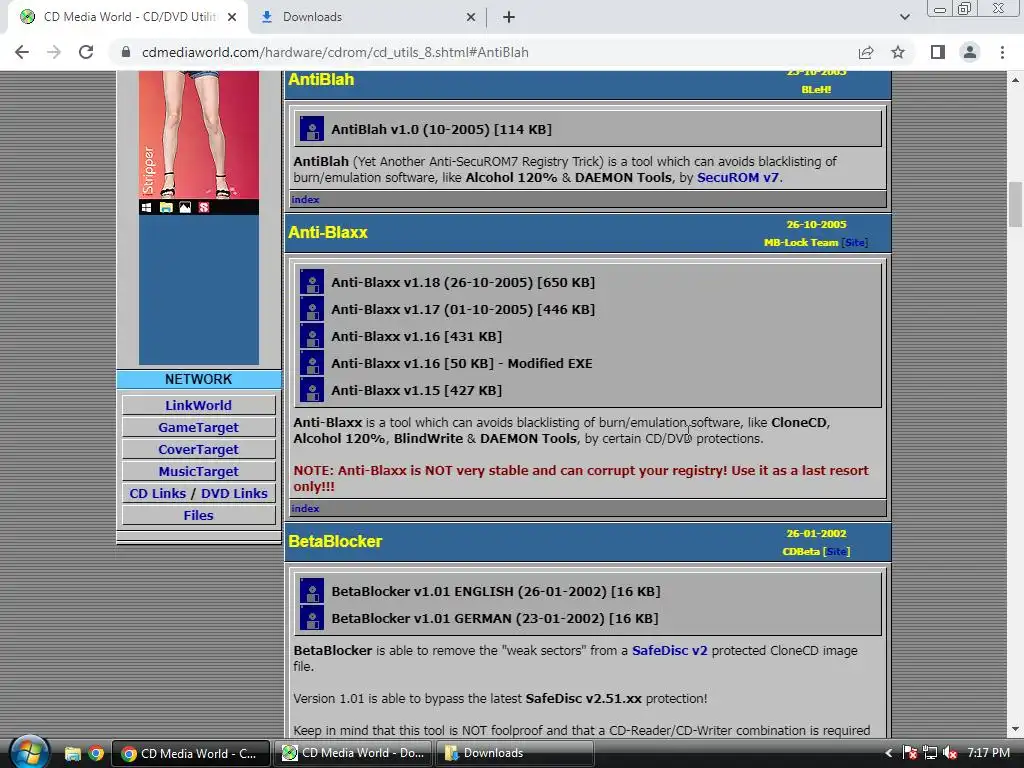This screenshot has height=768, width=1024.
Task: Show hidden tray icons arrow
Action: pos(888,753)
